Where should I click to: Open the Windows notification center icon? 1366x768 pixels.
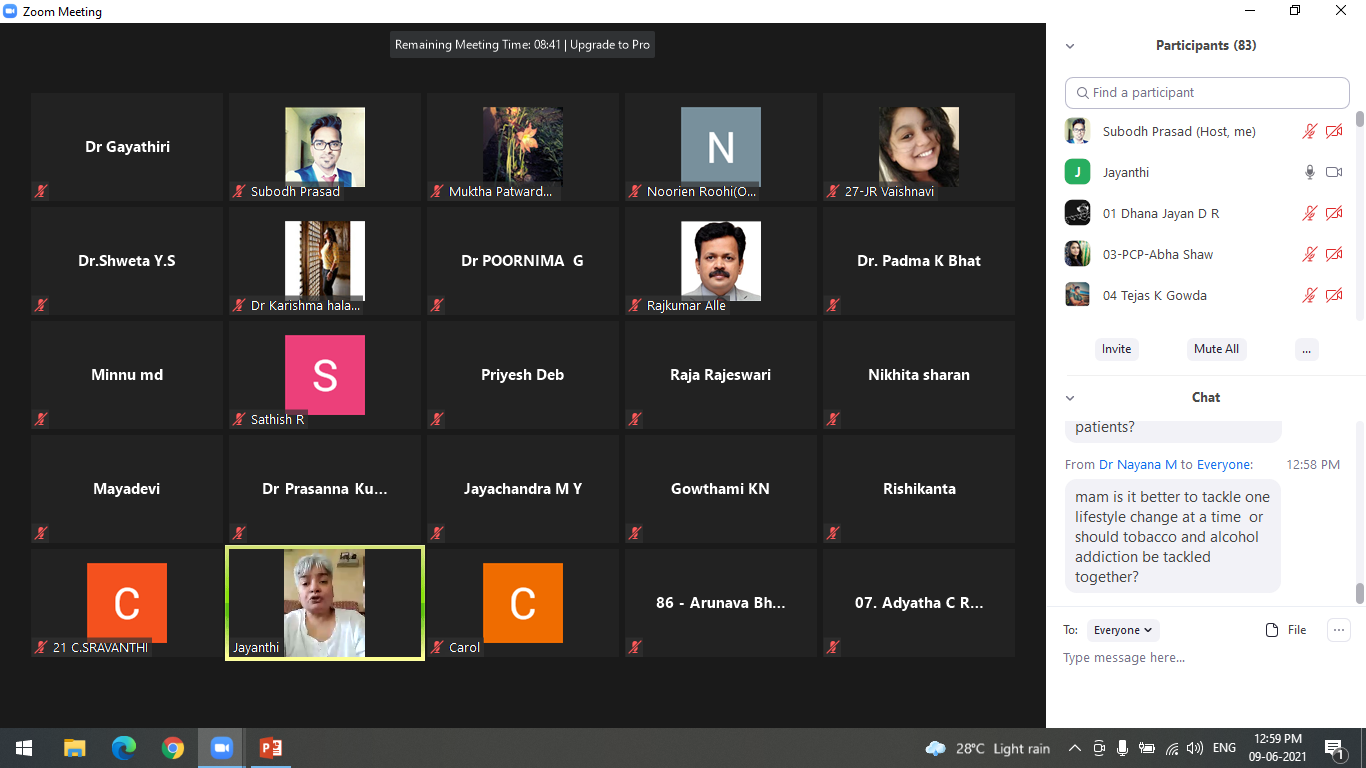click(1334, 748)
